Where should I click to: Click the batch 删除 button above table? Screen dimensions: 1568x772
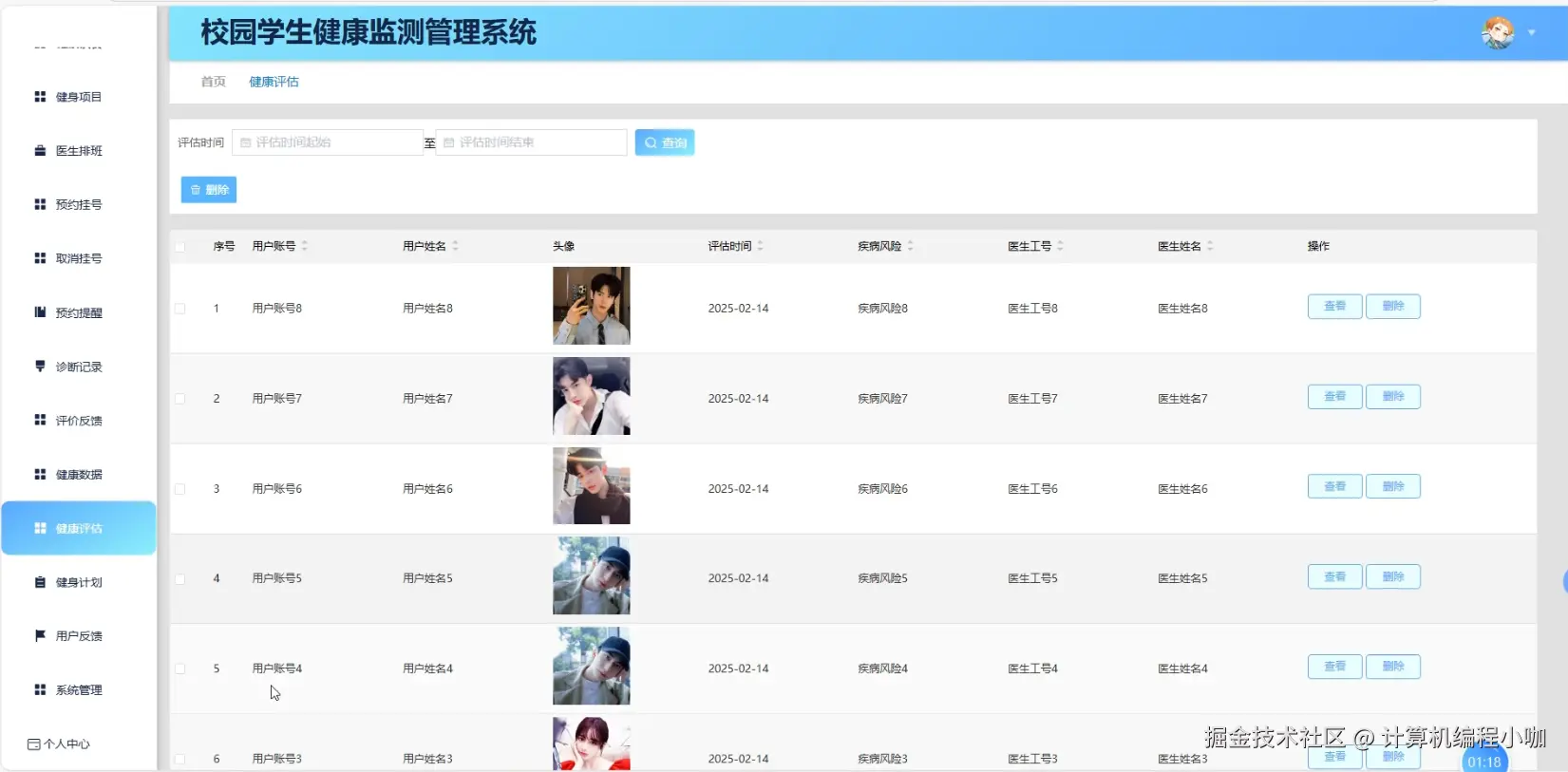209,190
